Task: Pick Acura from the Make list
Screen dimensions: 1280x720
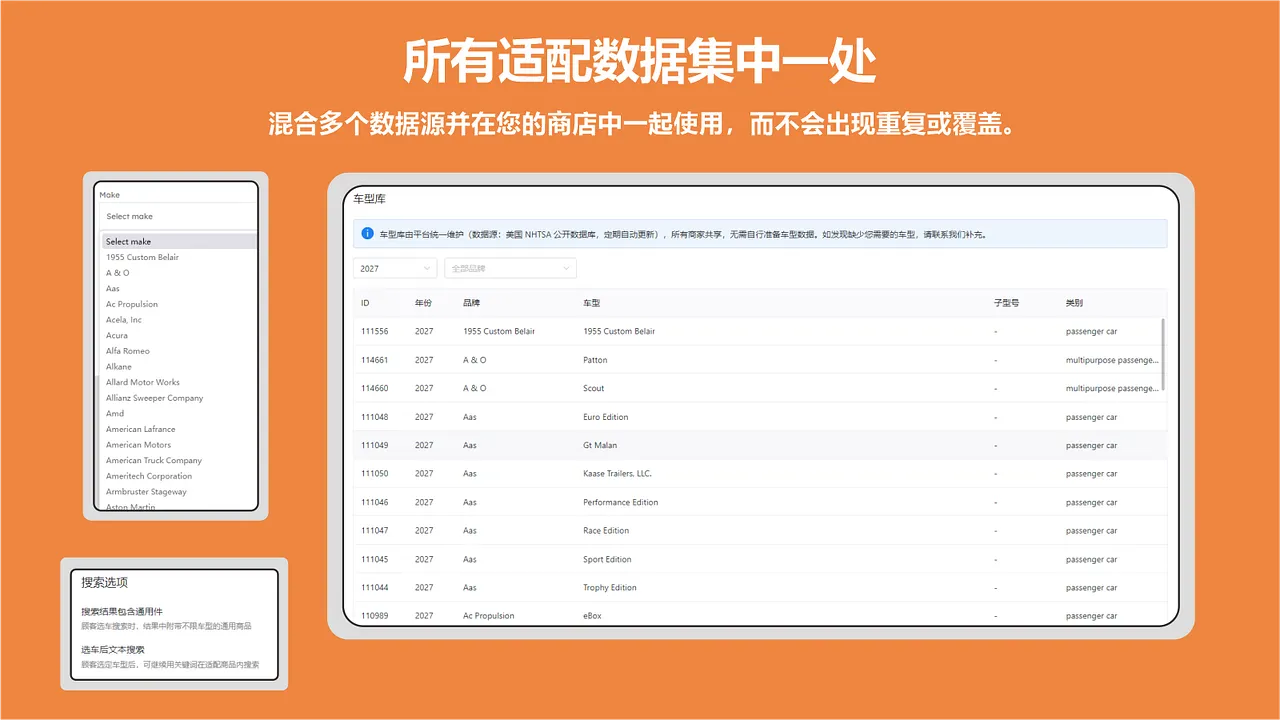Action: pos(117,336)
